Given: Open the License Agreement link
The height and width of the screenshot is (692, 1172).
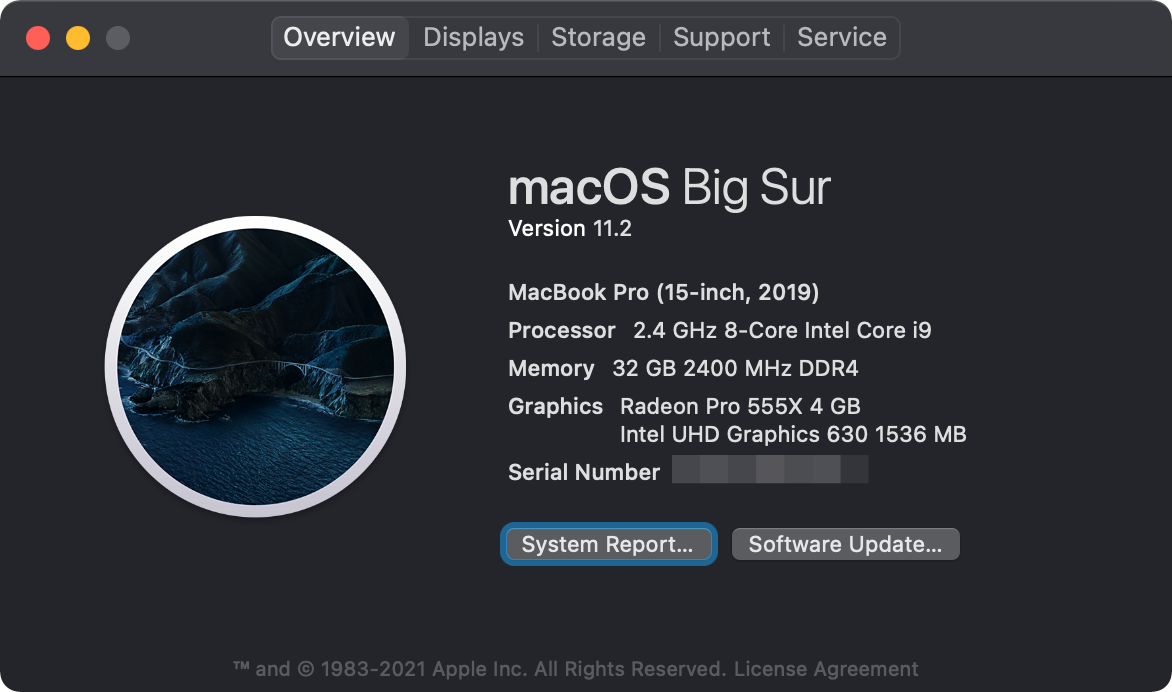Looking at the screenshot, I should click(826, 669).
